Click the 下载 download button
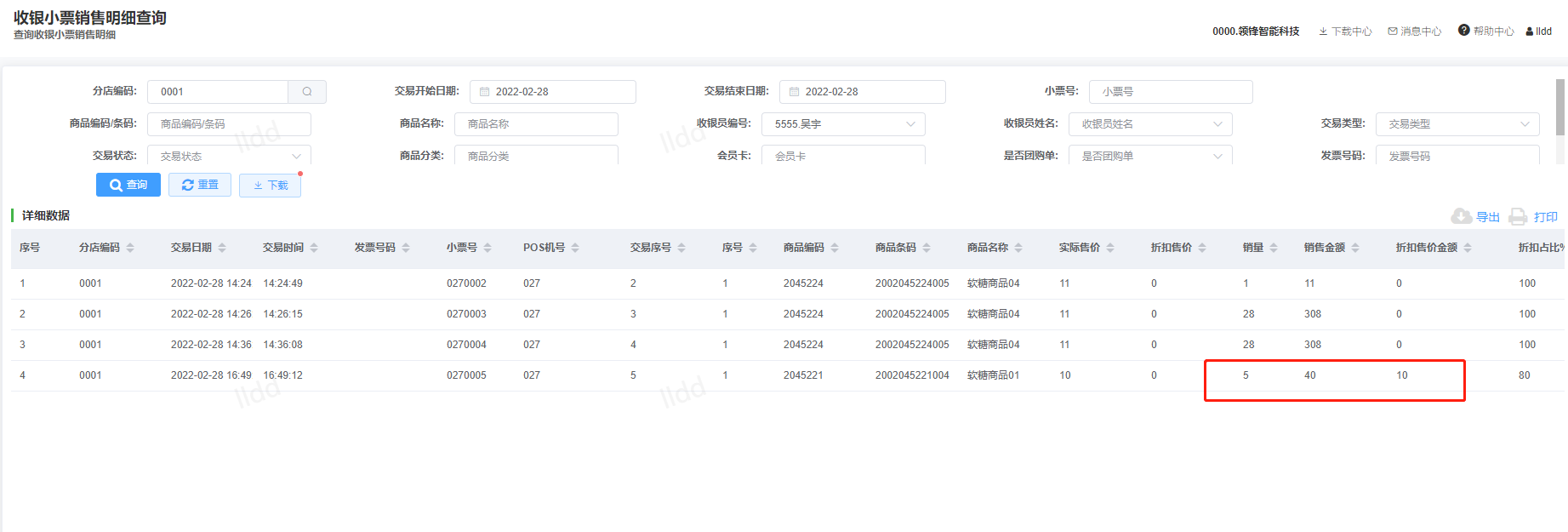Viewport: 1568px width, 532px height. coord(271,185)
